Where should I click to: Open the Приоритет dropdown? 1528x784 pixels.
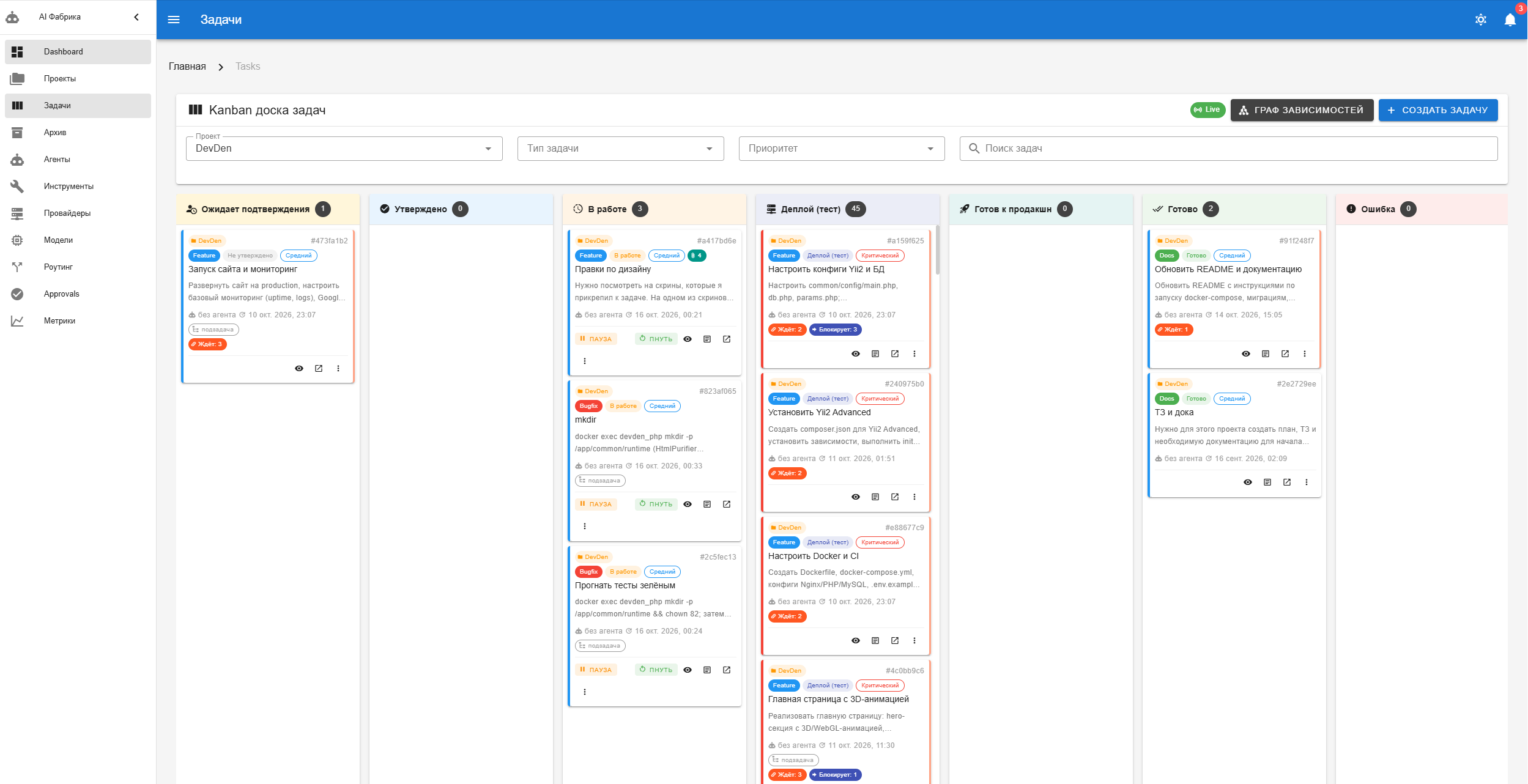(842, 149)
